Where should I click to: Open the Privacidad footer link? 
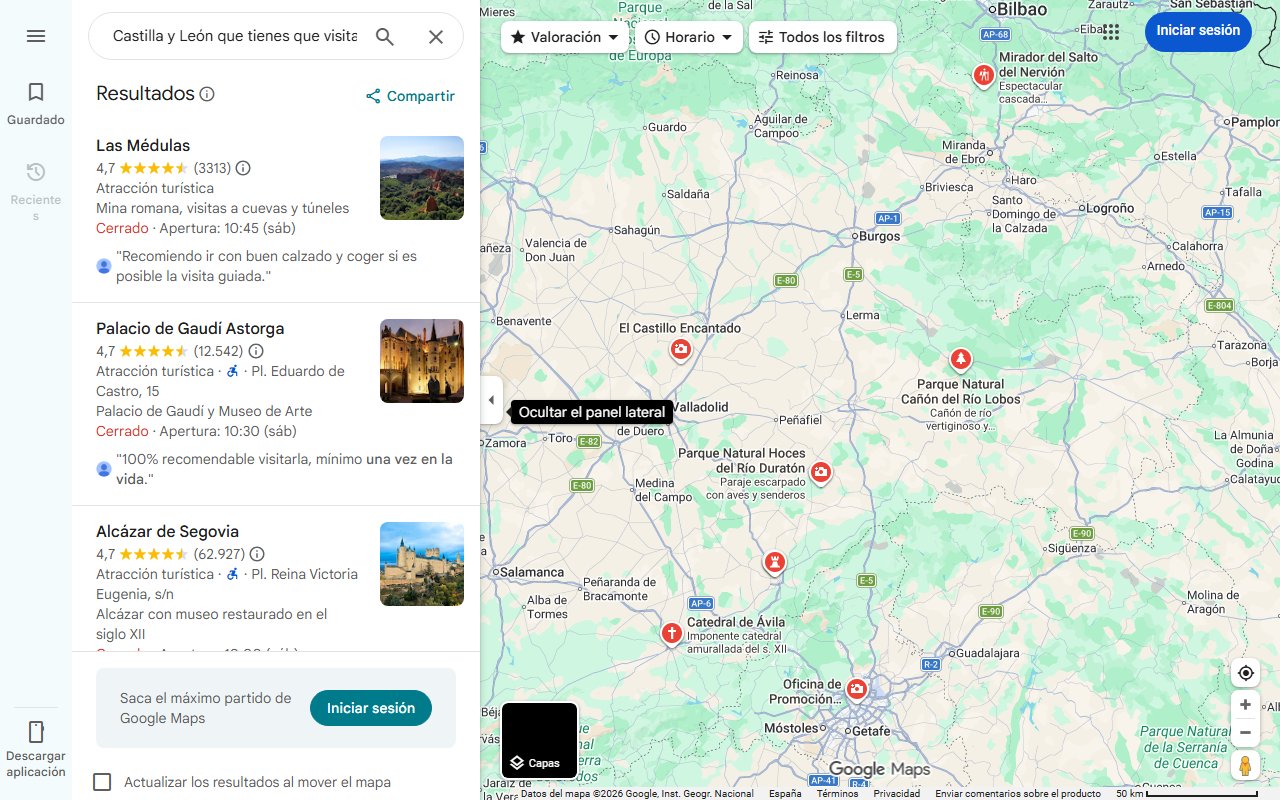pos(897,792)
